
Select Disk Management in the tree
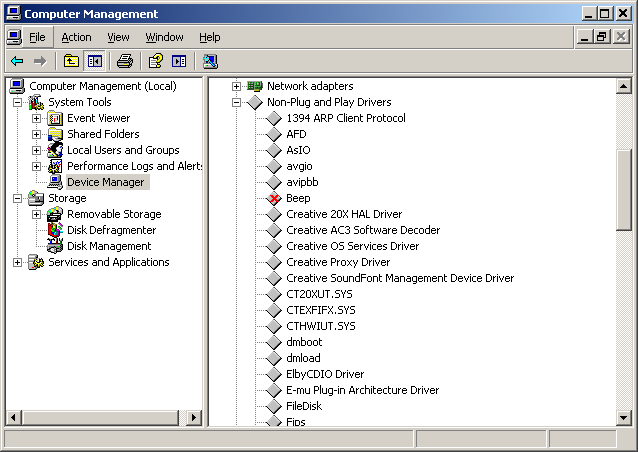109,246
